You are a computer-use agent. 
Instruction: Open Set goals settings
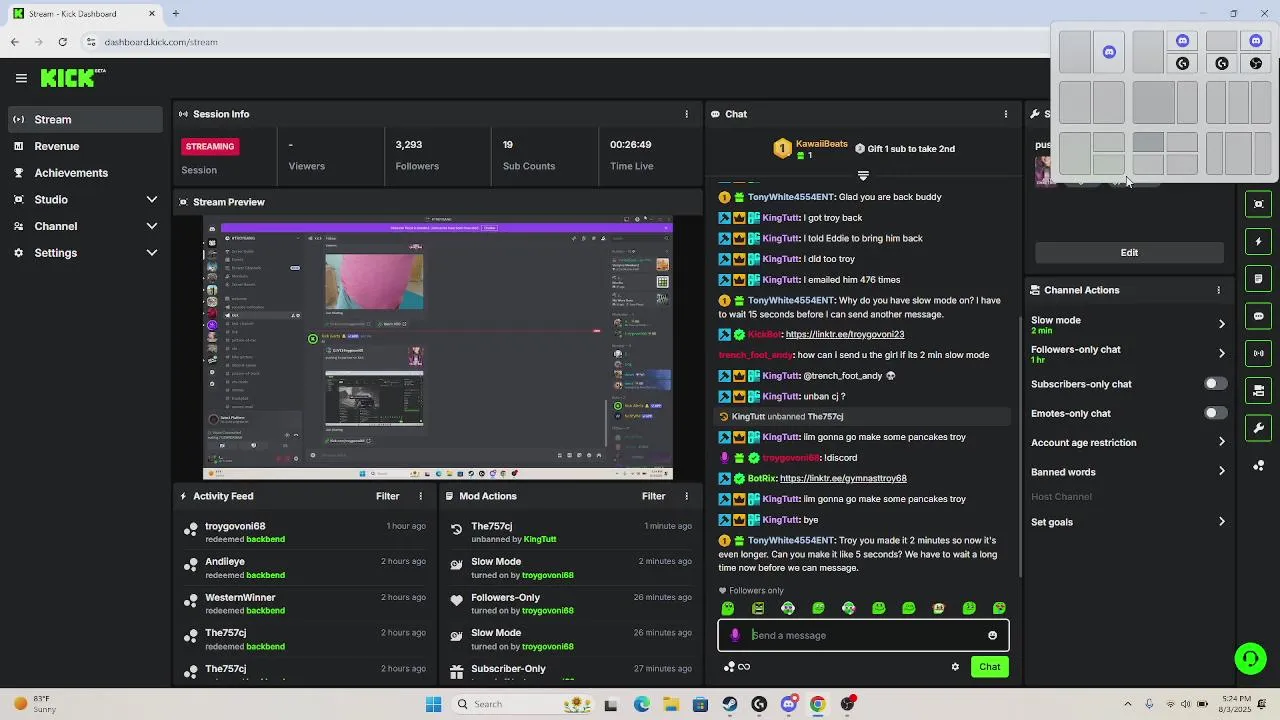1129,522
